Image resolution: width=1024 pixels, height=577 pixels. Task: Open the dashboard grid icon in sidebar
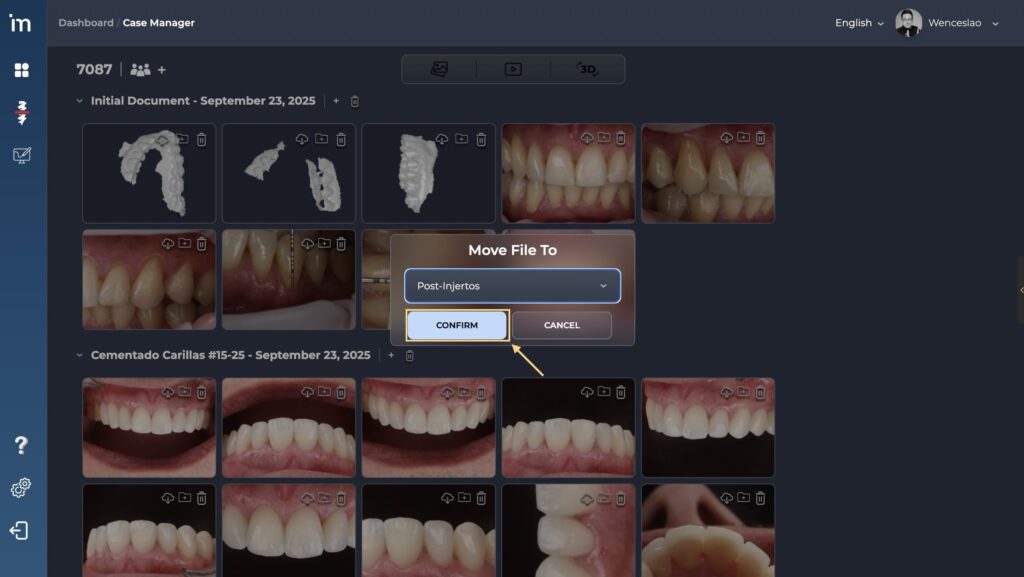(x=21, y=70)
